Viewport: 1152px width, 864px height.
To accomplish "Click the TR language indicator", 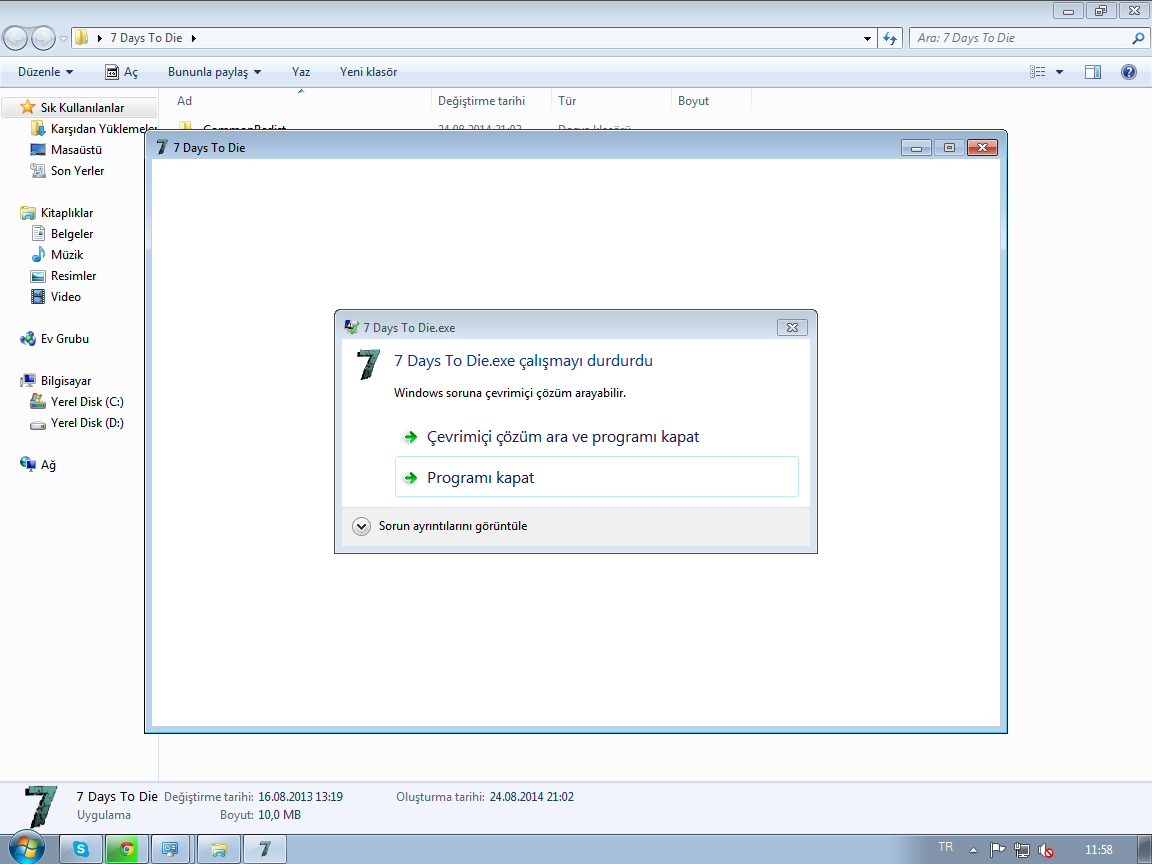I will [x=946, y=847].
